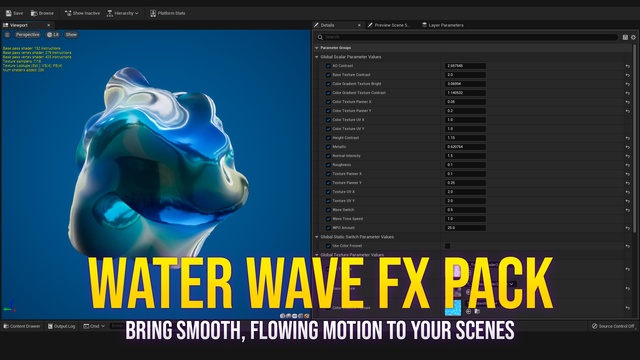
Task: Click the details settings gear icon
Action: 633,37
